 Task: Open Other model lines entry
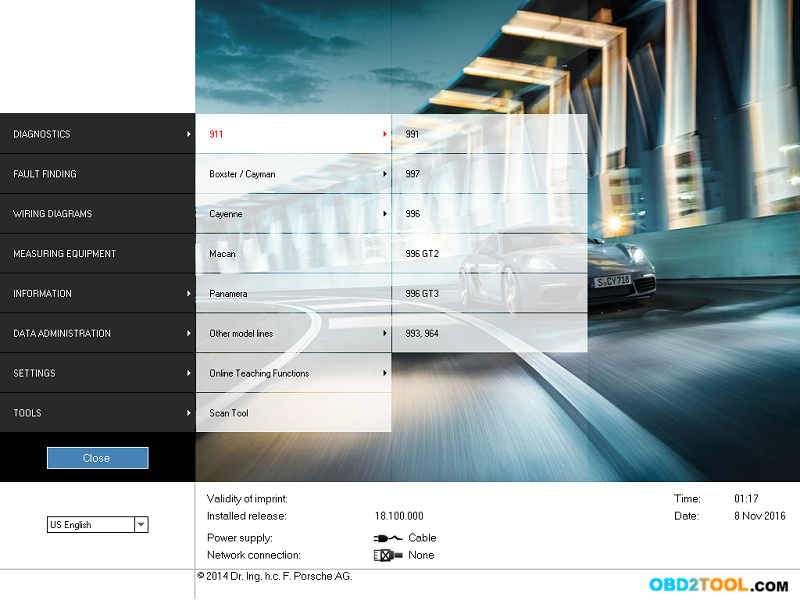[x=293, y=333]
